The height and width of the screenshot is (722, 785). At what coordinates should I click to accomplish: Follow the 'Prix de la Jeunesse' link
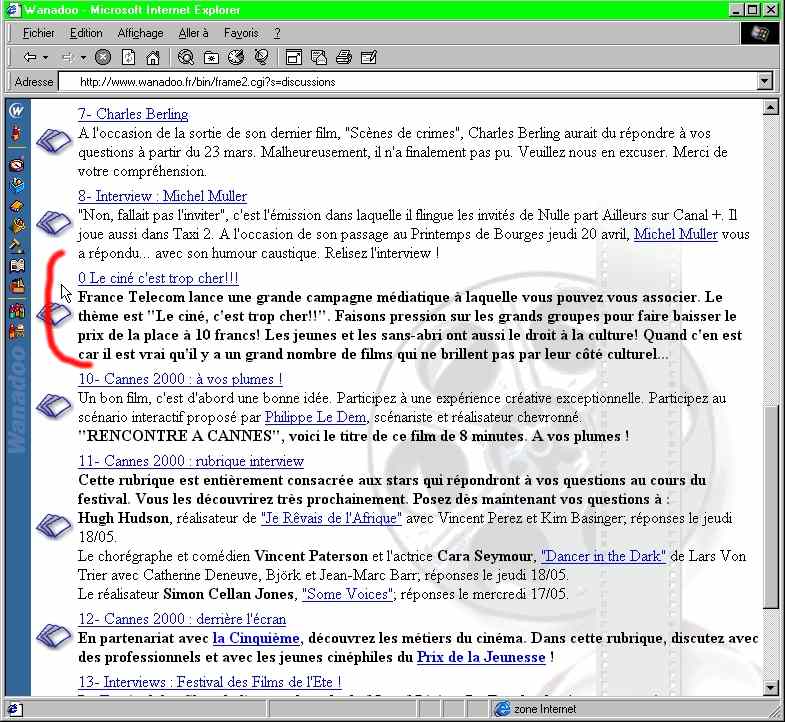point(481,657)
